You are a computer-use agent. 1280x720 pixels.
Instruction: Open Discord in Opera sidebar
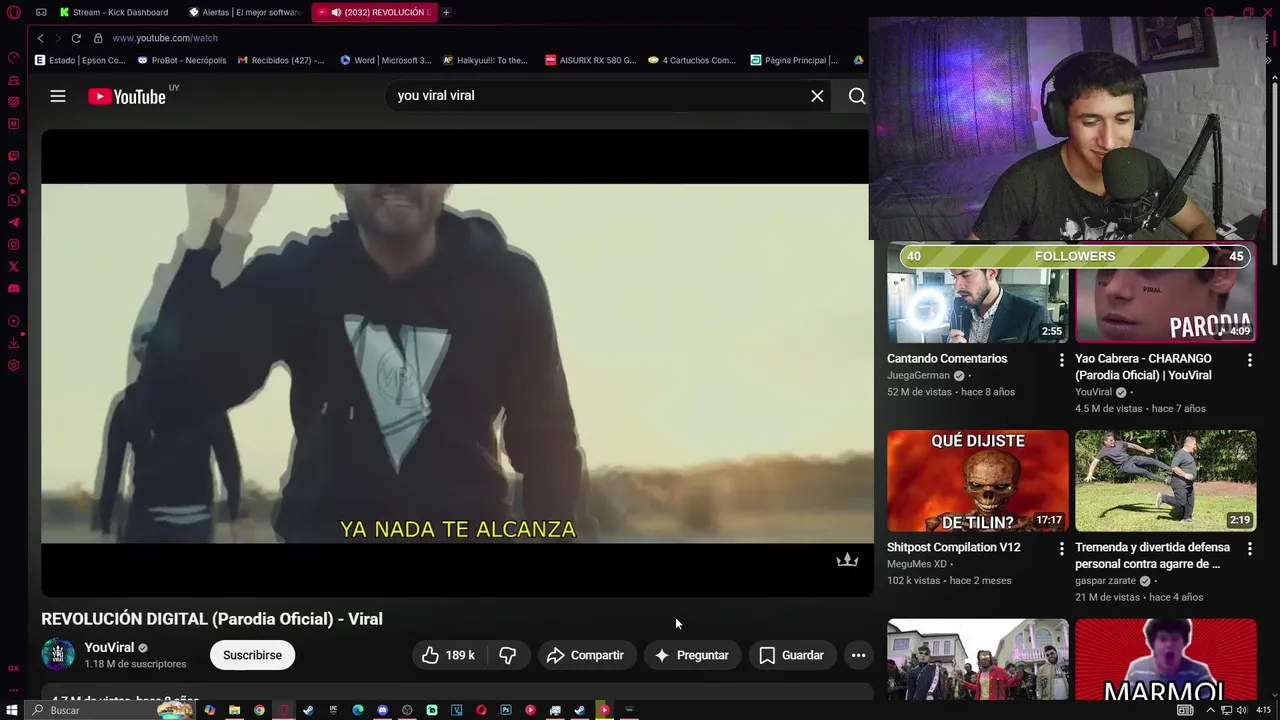[14, 289]
